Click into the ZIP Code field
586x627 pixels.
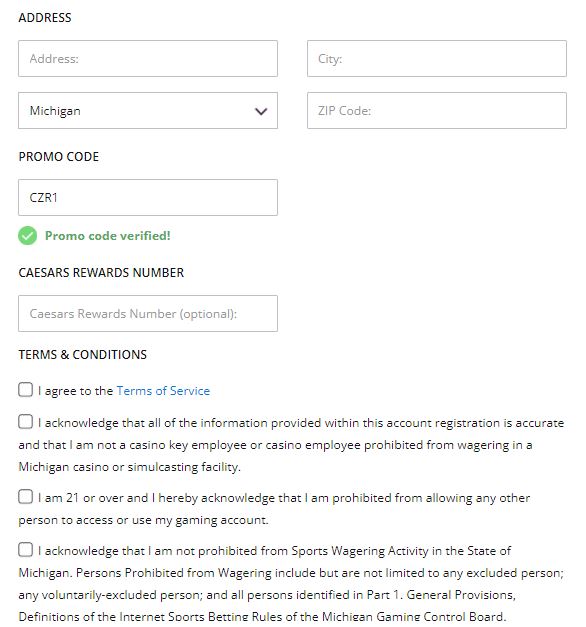(x=437, y=111)
